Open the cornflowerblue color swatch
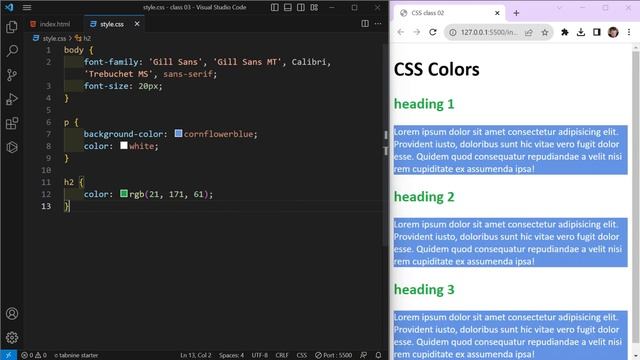Image resolution: width=640 pixels, height=360 pixels. point(178,133)
